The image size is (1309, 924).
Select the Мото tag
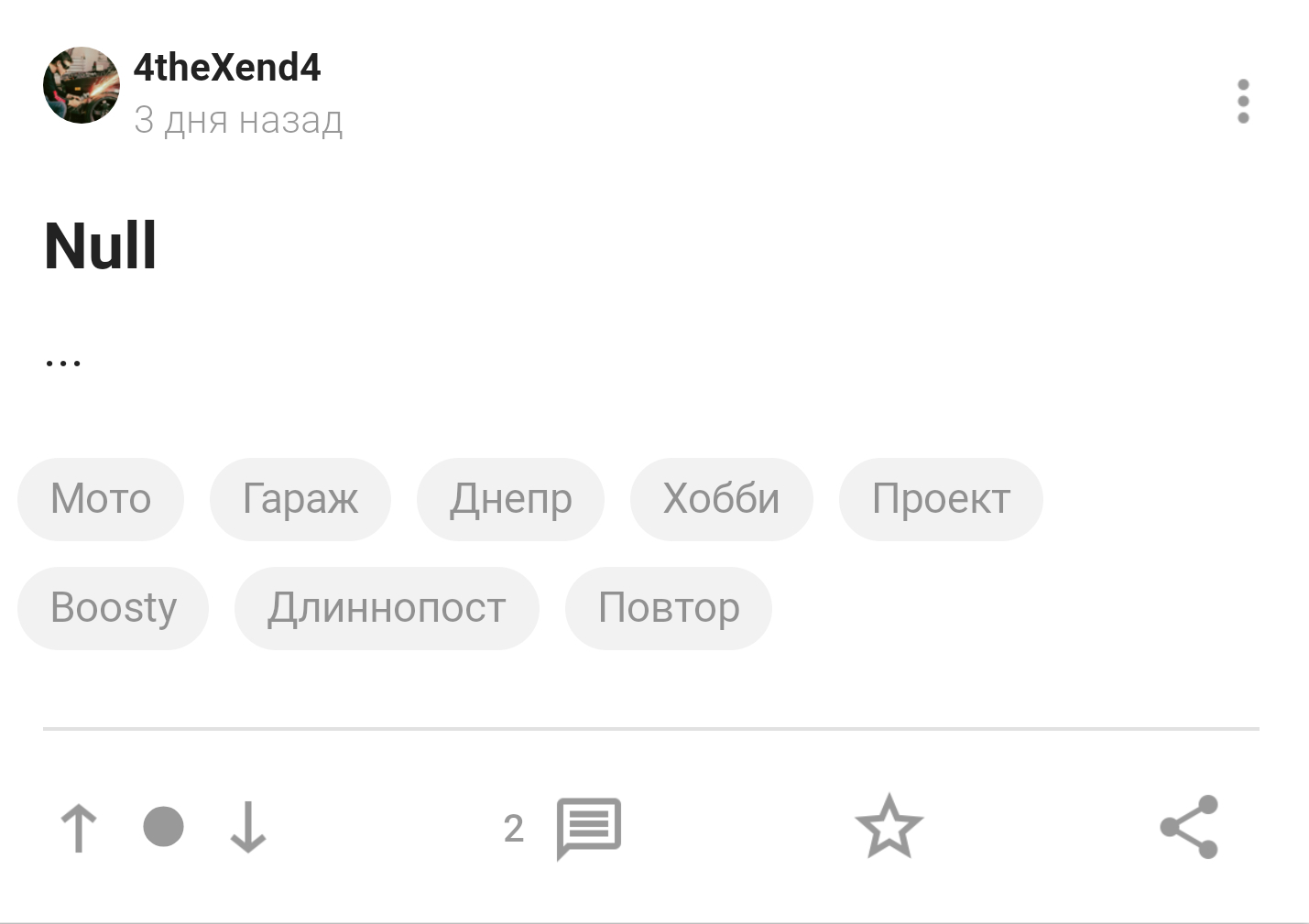click(101, 499)
